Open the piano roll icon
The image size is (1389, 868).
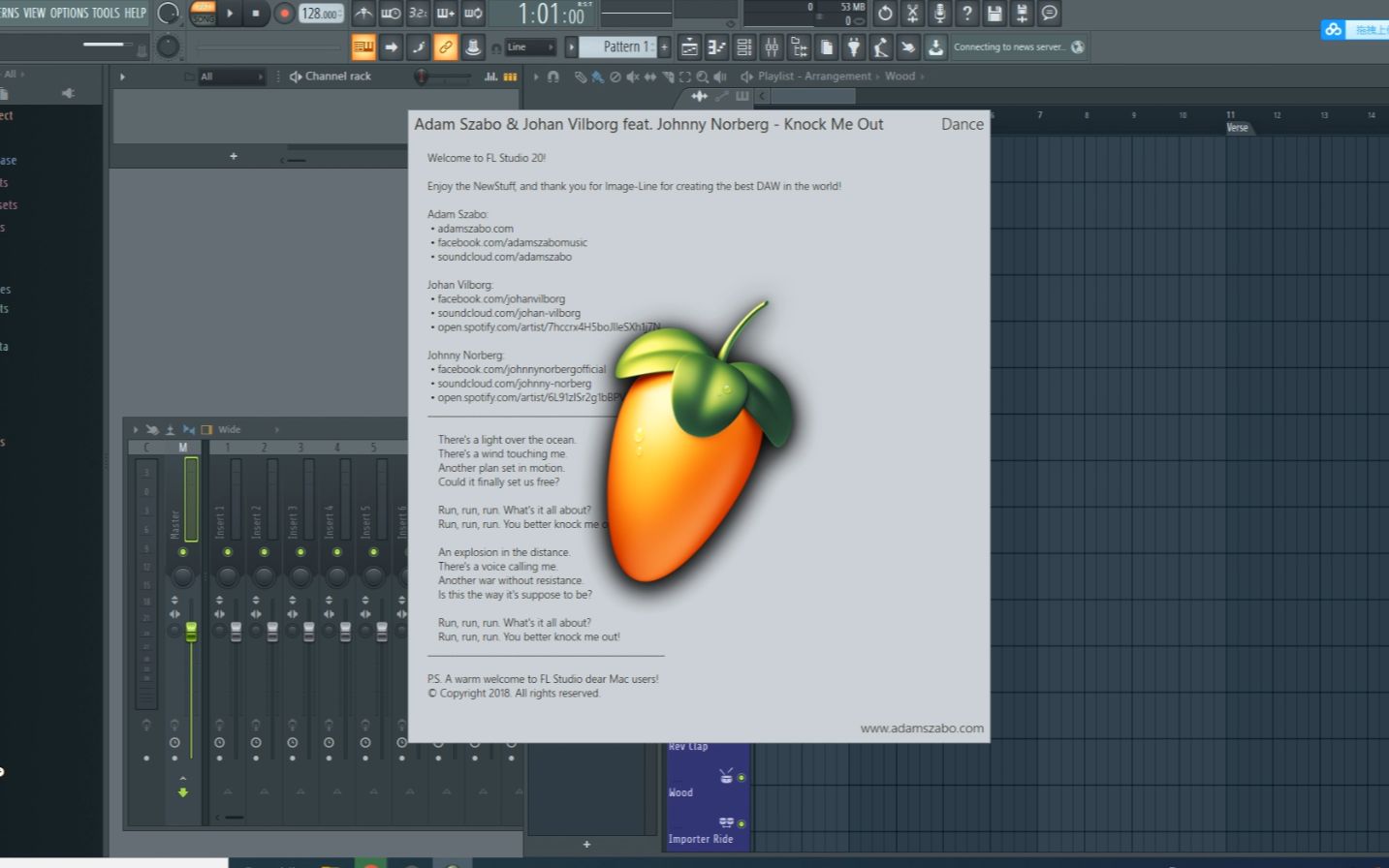click(x=716, y=46)
